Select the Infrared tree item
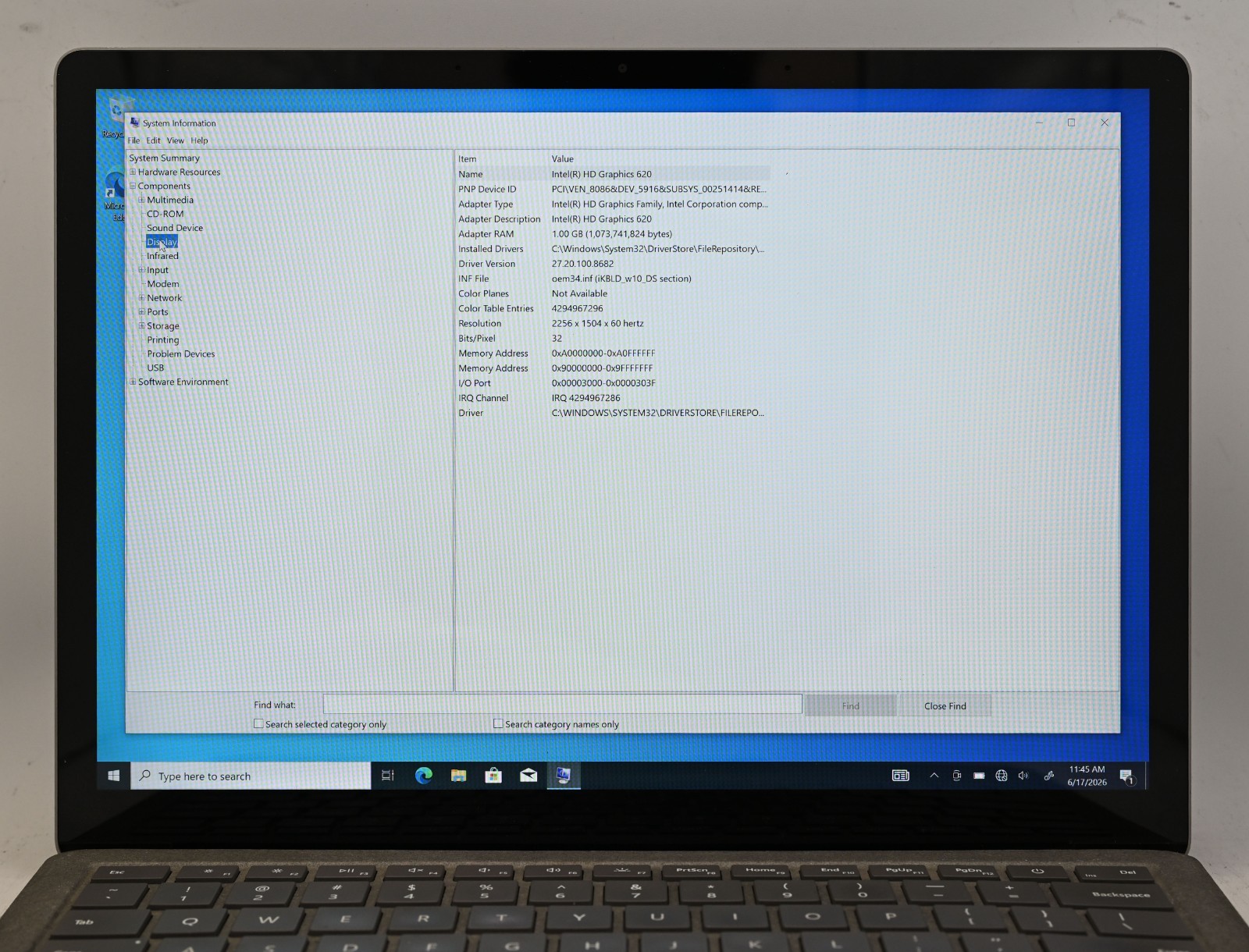 (x=162, y=256)
